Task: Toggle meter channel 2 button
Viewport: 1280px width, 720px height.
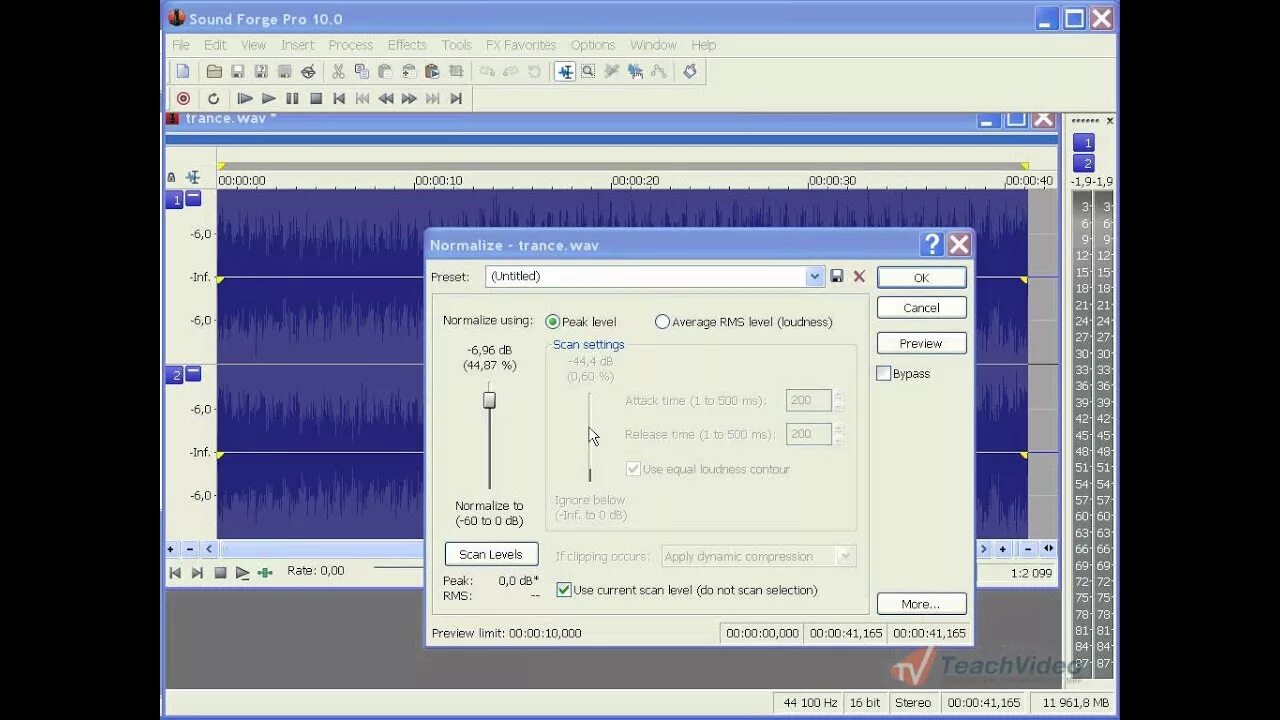Action: (1084, 163)
